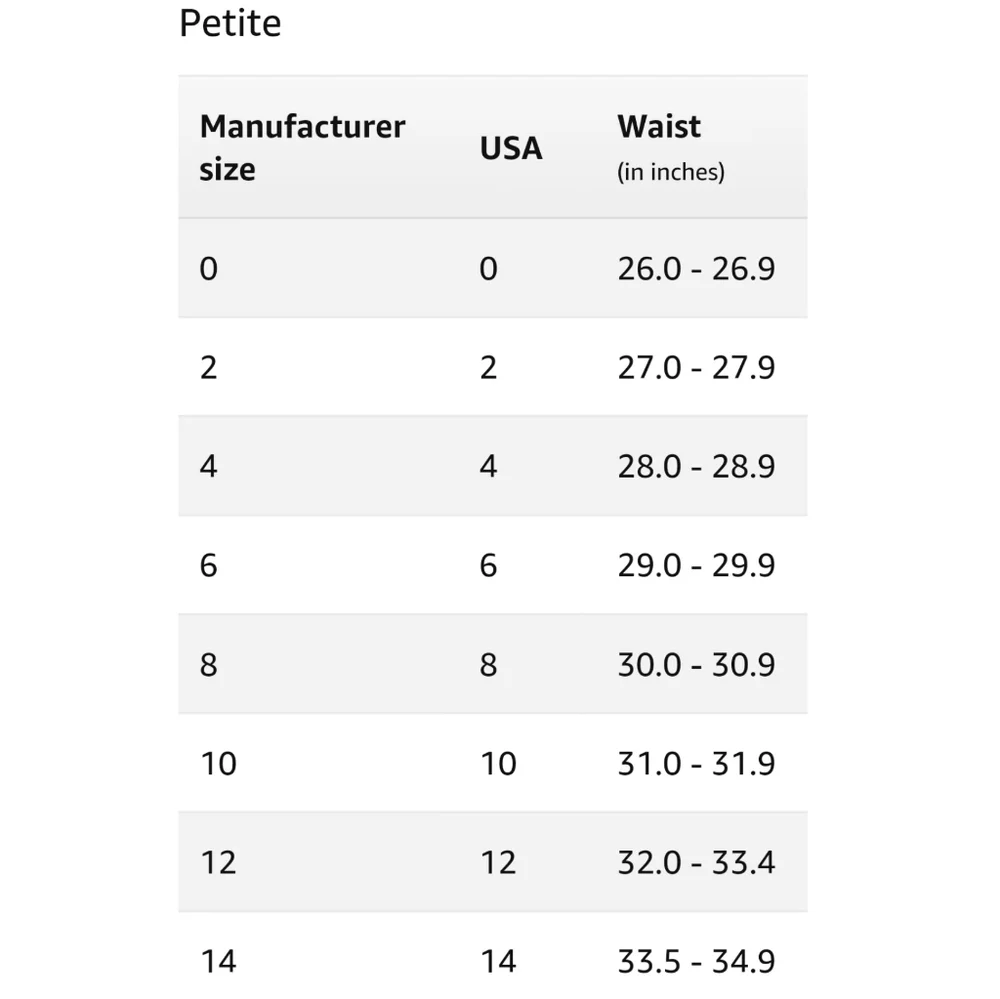Select manufacturer size 4 in first column
Image resolution: width=1000 pixels, height=999 pixels.
click(x=208, y=467)
